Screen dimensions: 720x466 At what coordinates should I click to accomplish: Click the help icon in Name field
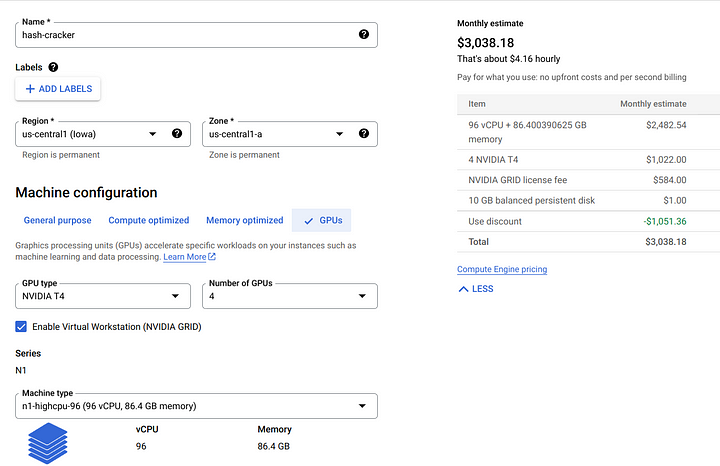364,34
